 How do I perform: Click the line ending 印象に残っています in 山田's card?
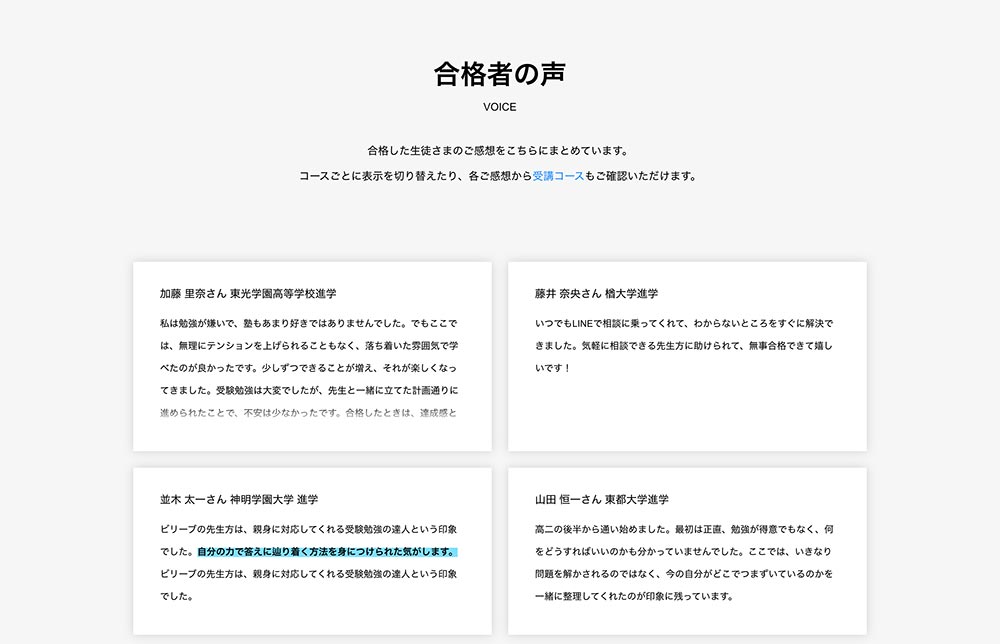(635, 597)
